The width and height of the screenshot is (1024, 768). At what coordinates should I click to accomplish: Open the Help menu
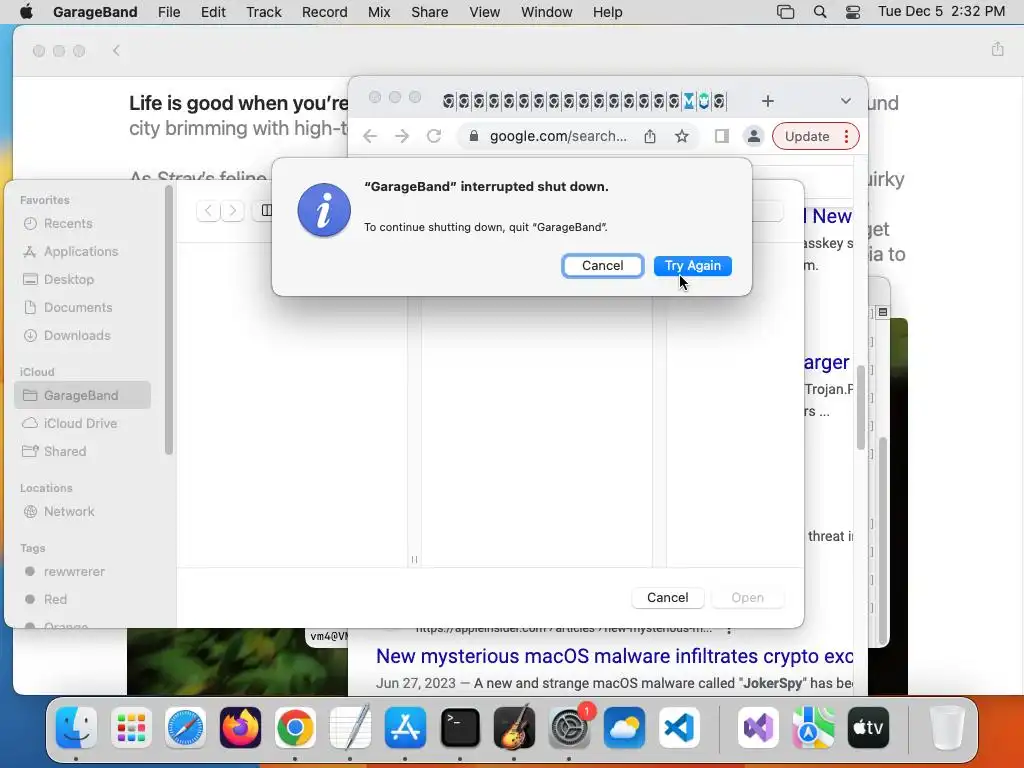pyautogui.click(x=607, y=12)
